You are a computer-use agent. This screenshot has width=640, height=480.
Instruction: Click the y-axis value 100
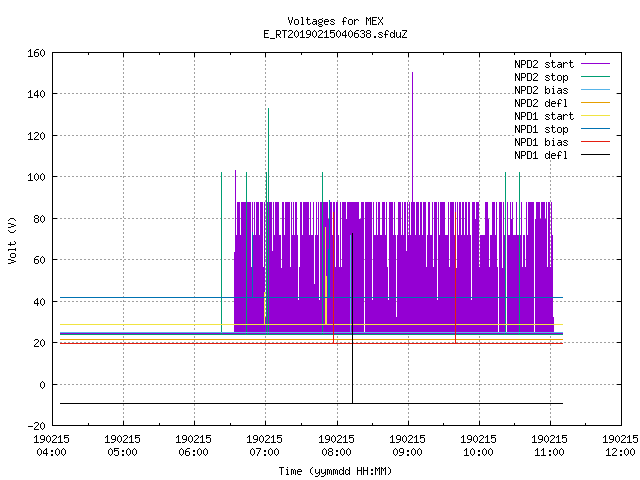point(36,177)
